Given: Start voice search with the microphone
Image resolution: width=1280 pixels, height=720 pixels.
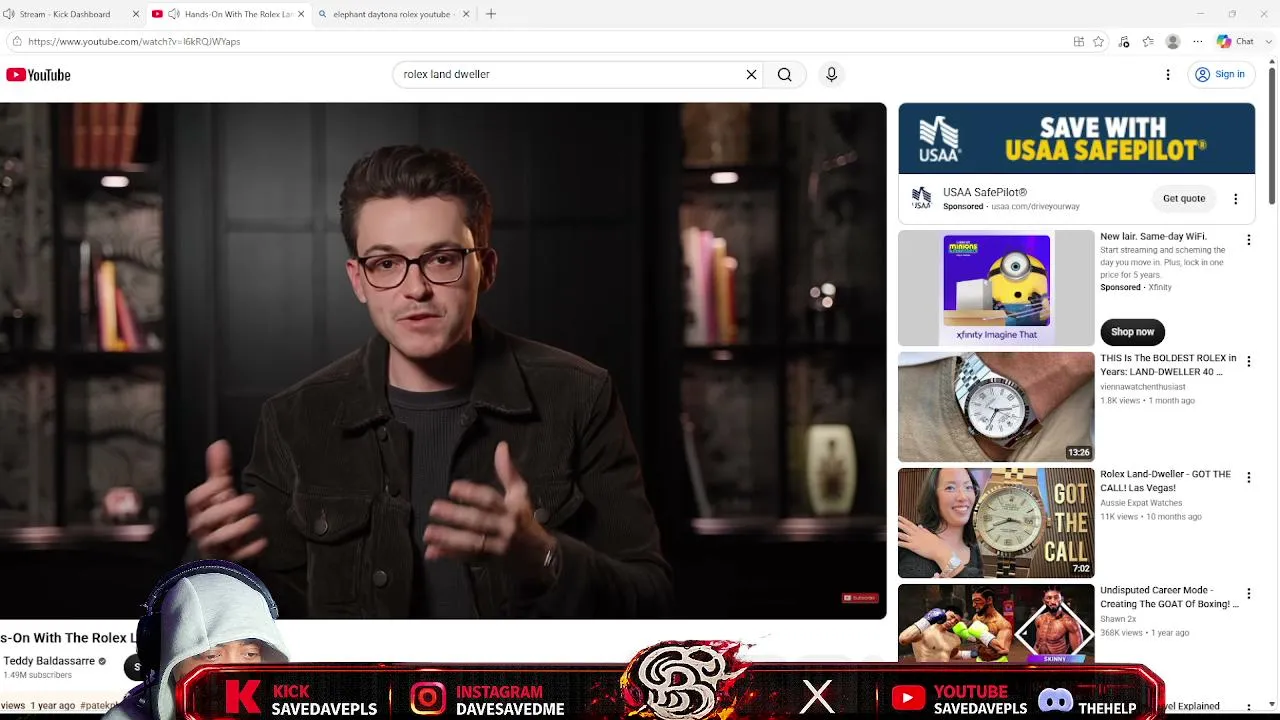Looking at the screenshot, I should click(831, 74).
